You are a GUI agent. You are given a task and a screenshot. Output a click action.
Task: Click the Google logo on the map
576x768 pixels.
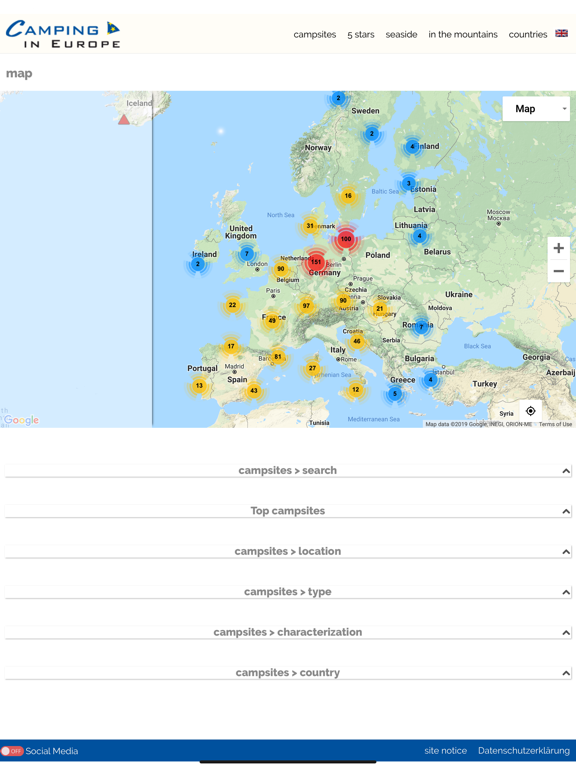(22, 420)
